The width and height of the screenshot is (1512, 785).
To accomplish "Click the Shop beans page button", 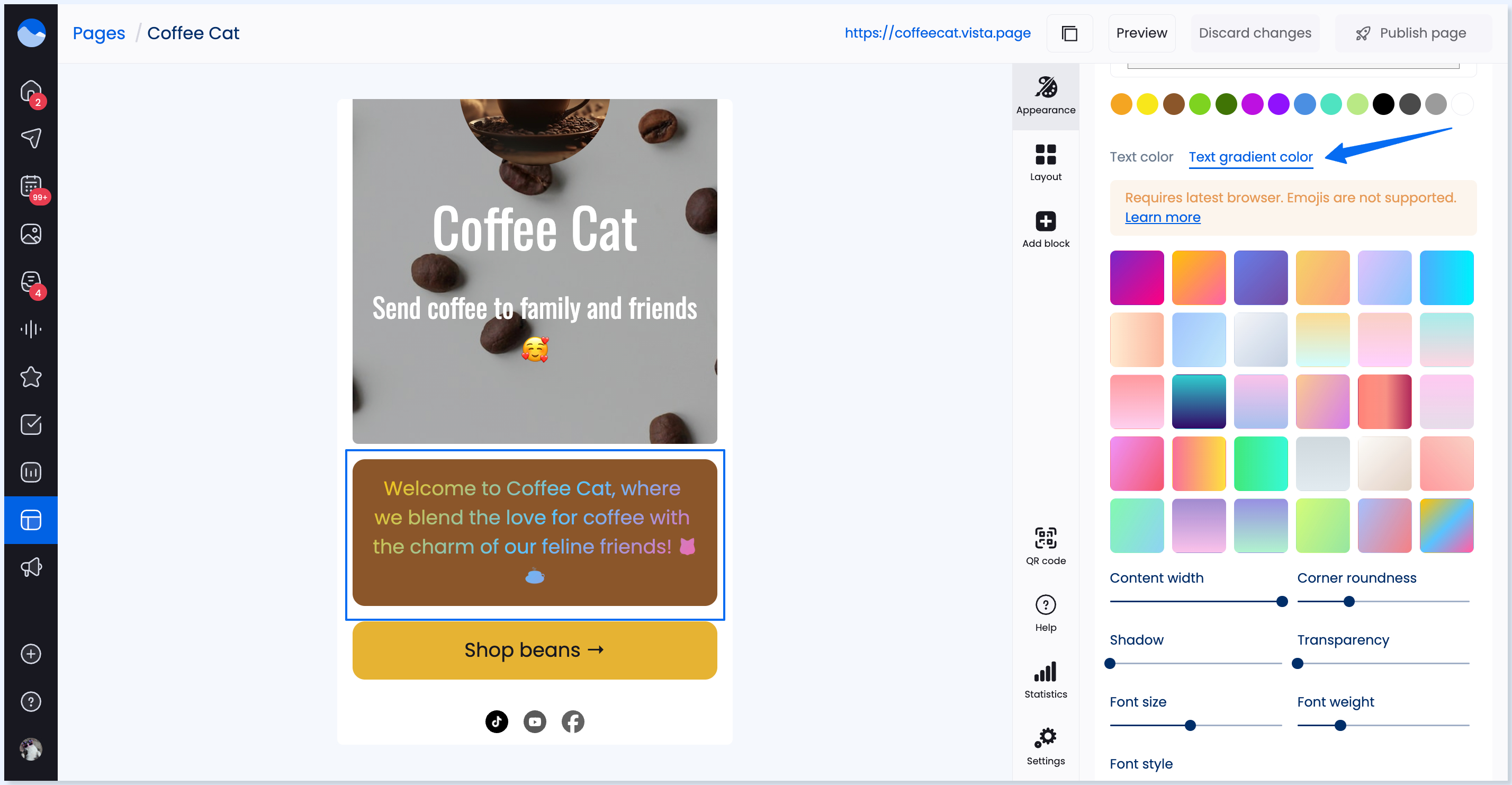I will tap(534, 650).
